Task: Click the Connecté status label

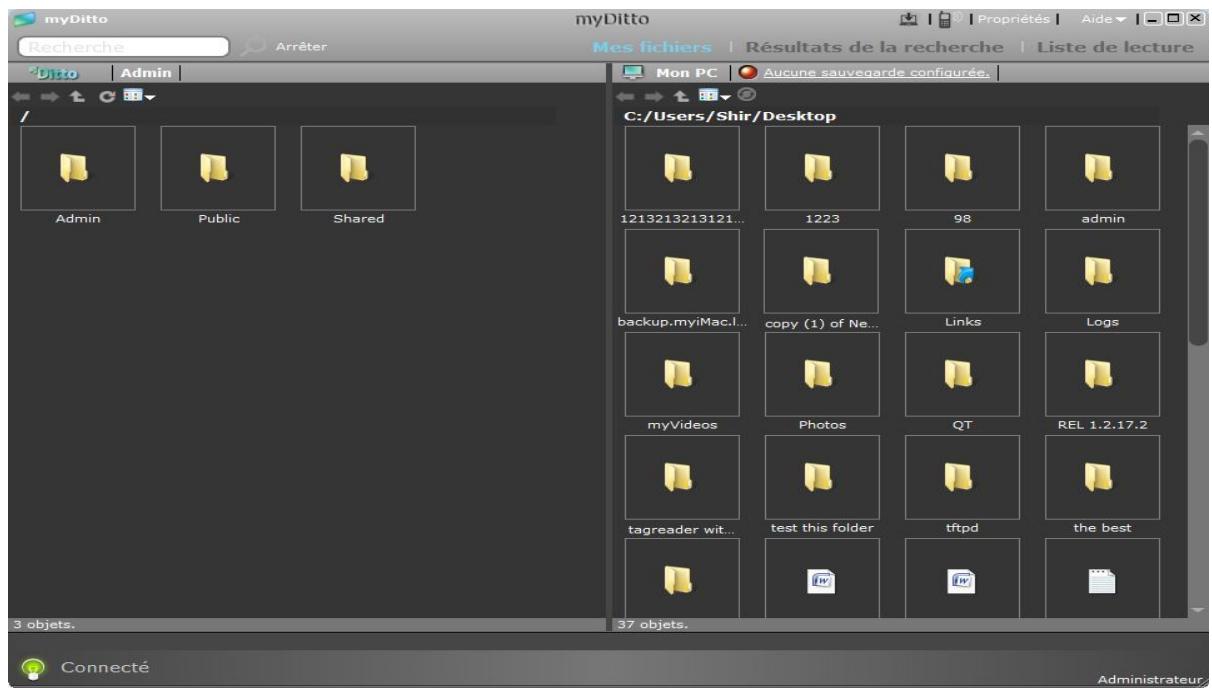Action: (x=105, y=667)
